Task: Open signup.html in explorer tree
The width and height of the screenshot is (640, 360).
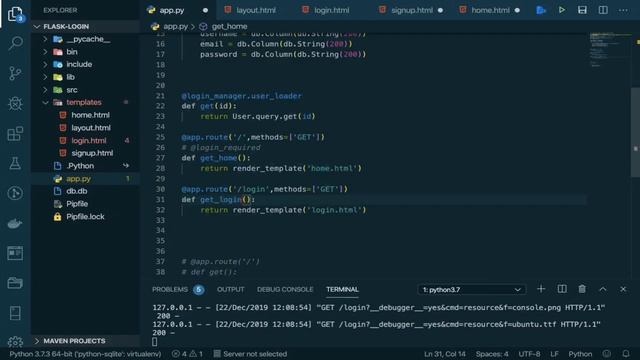Action: click(92, 153)
